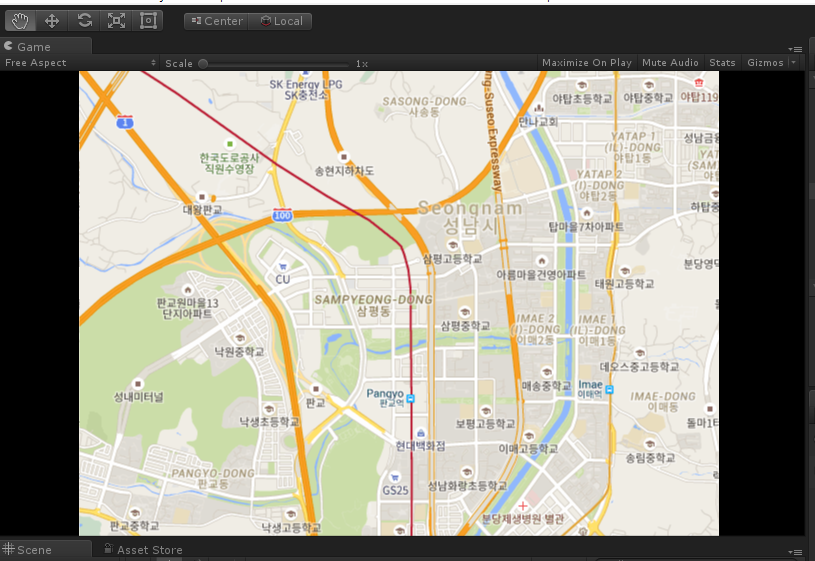Toggle Mute Audio
The width and height of the screenshot is (815, 561).
670,63
